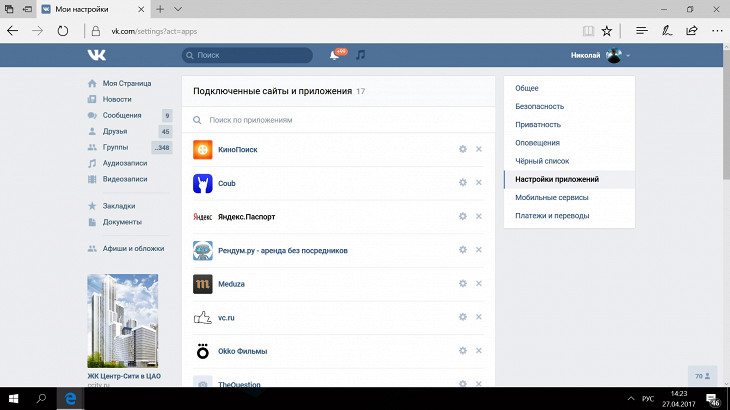Click the vc.ru thumbs-up icon
Screen dimensions: 730x410
click(203, 318)
